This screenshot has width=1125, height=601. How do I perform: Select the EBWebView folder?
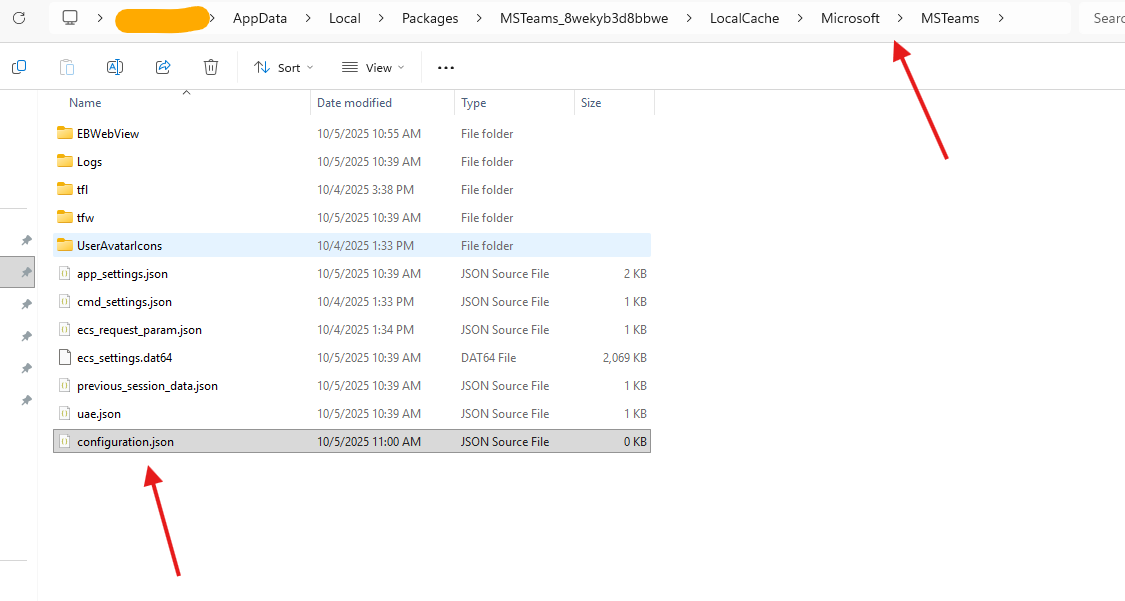point(108,134)
